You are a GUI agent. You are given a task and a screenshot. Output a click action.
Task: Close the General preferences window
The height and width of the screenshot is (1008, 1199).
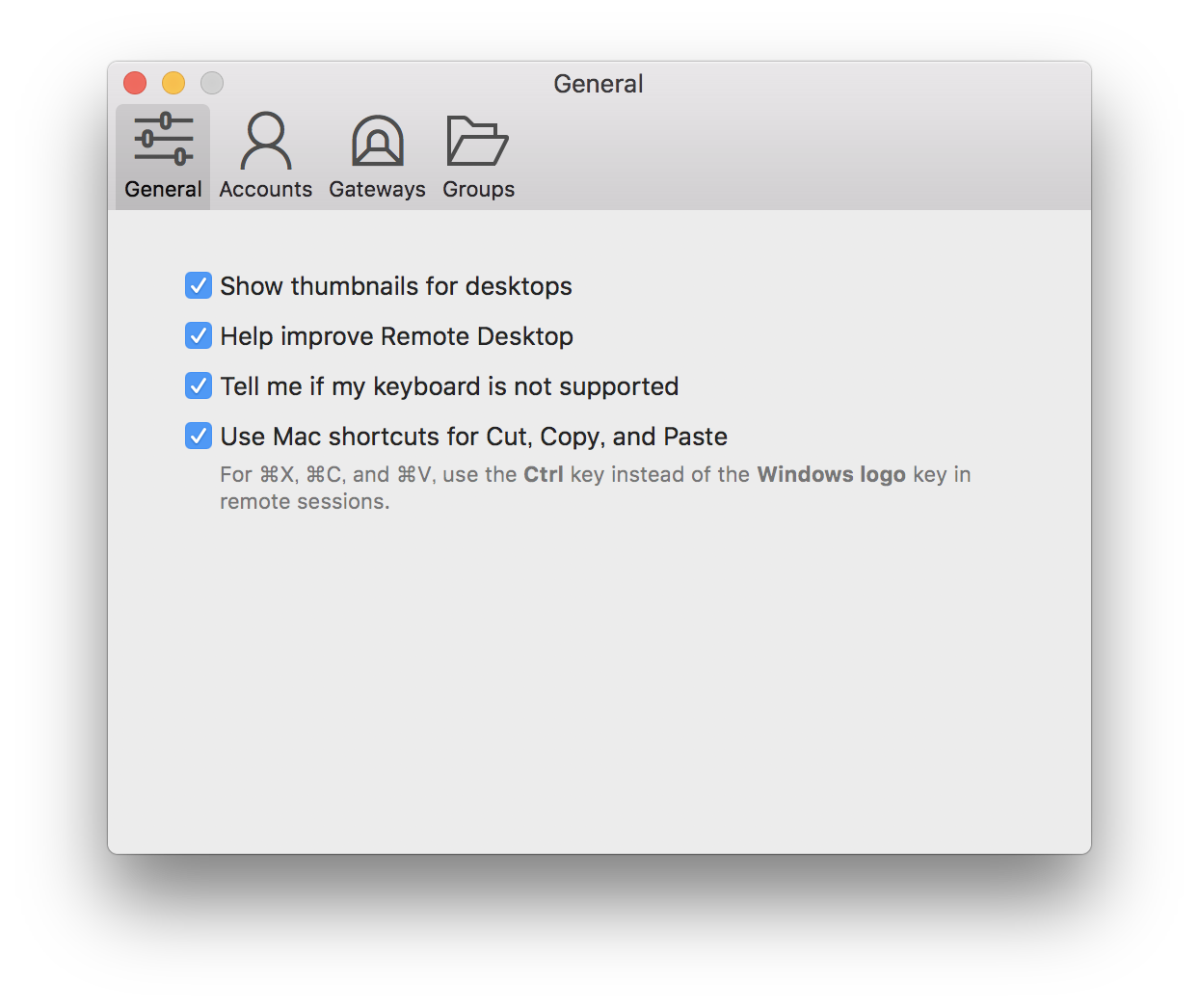click(x=135, y=84)
